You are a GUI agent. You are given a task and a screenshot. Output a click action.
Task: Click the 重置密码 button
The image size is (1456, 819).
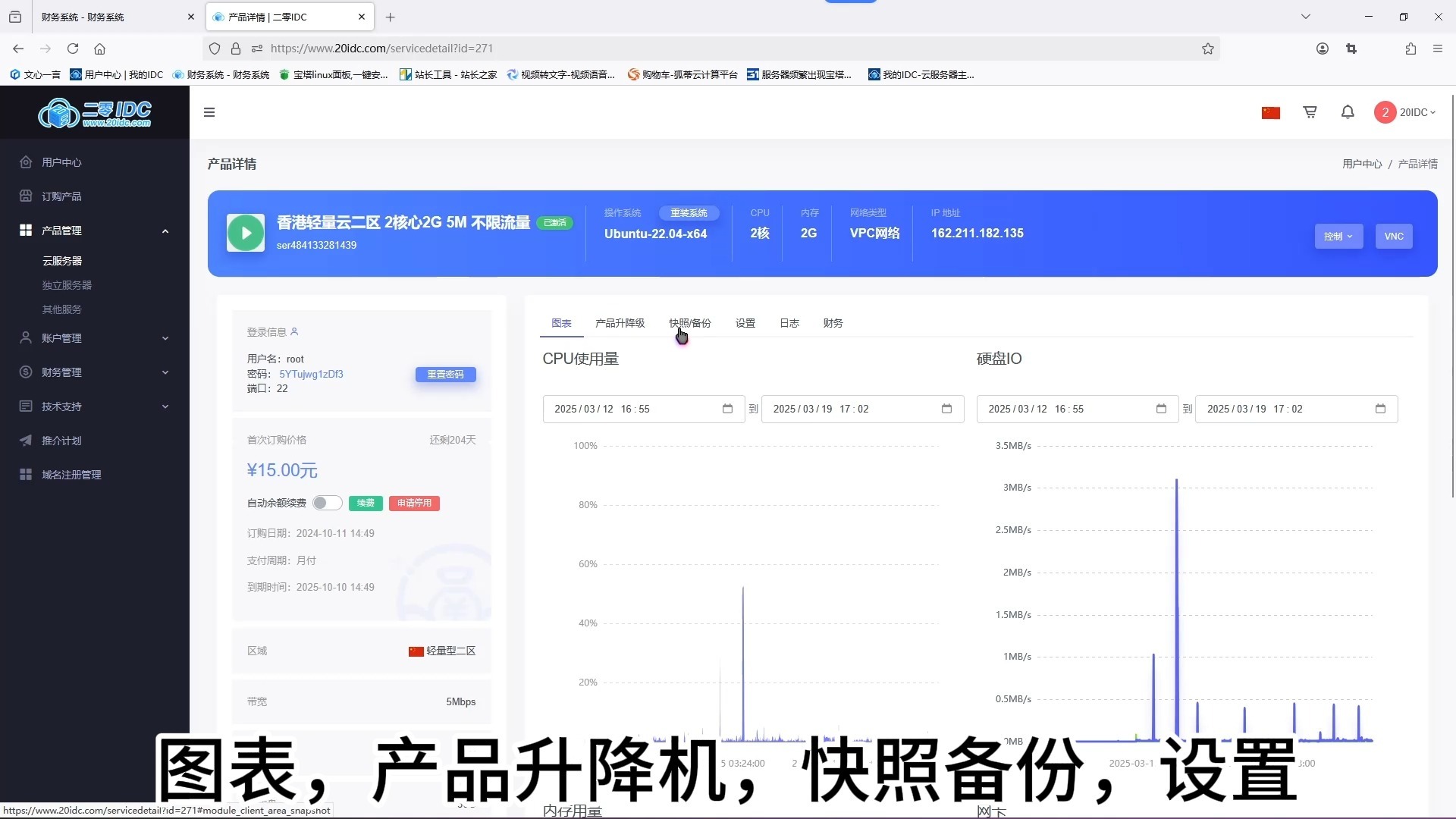445,375
